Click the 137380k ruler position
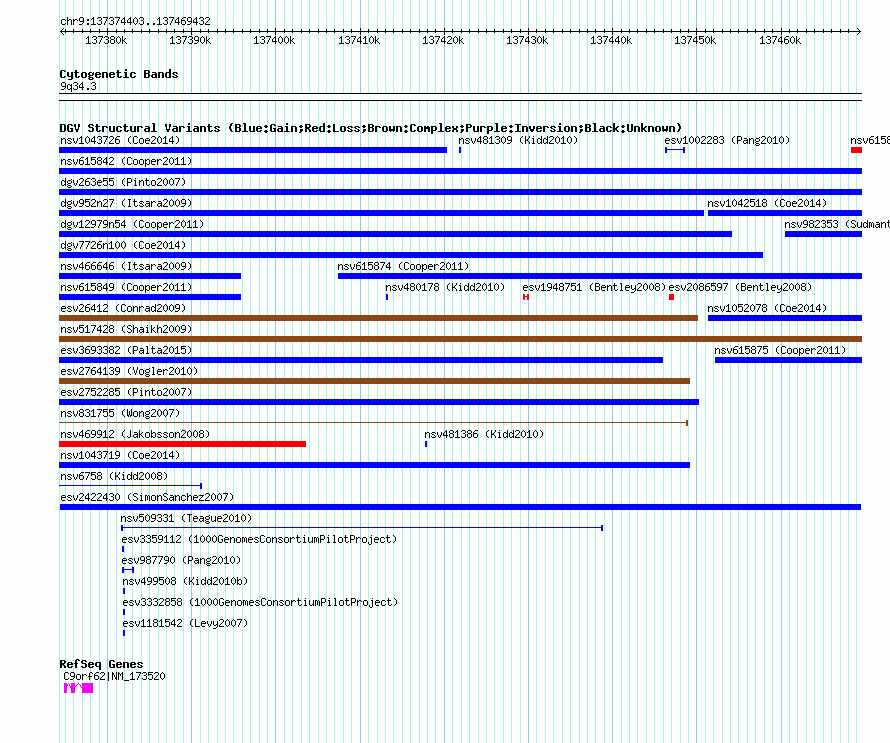This screenshot has width=890, height=743. [106, 40]
